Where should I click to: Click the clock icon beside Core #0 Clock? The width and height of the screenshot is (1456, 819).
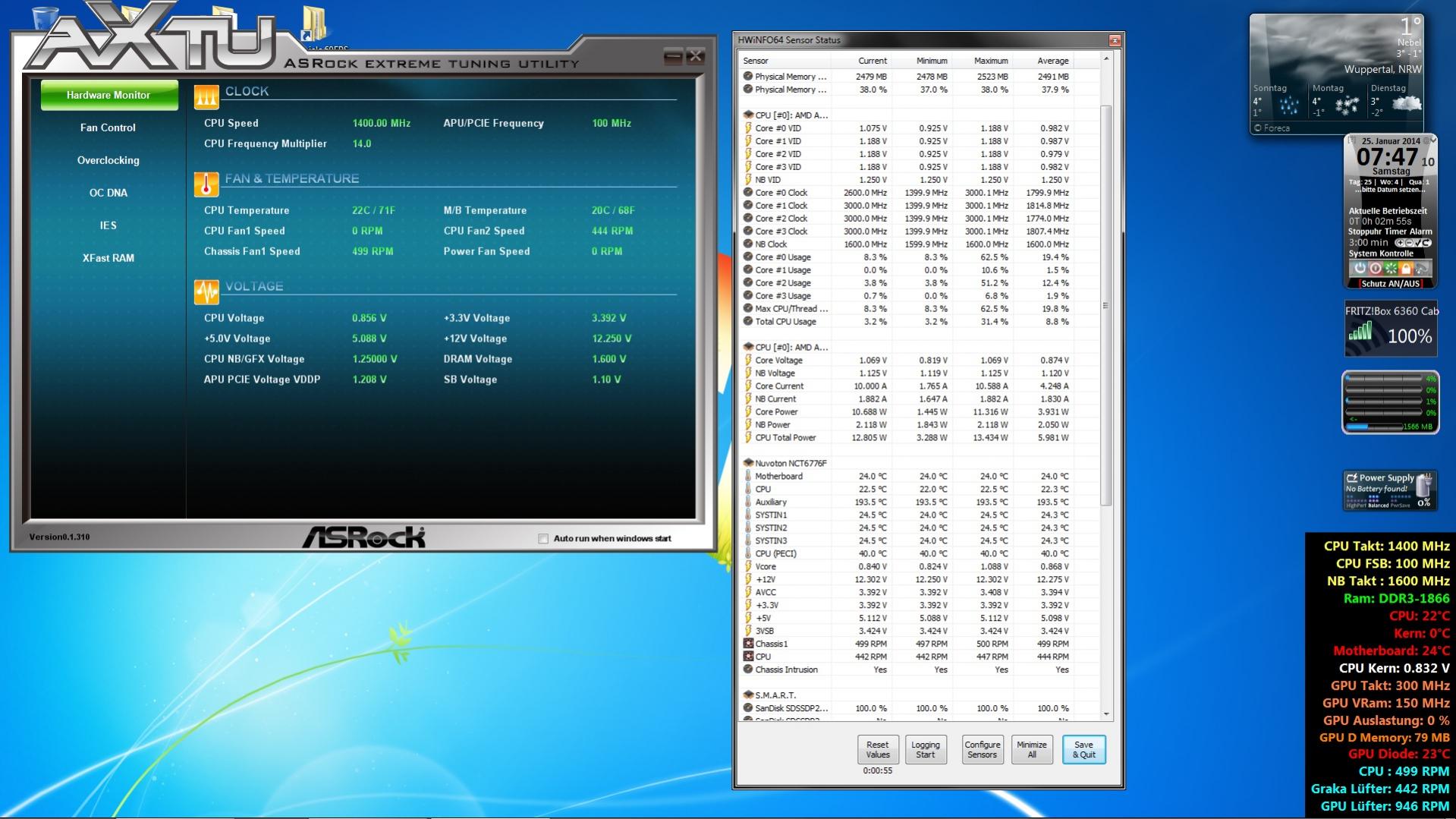click(x=748, y=193)
